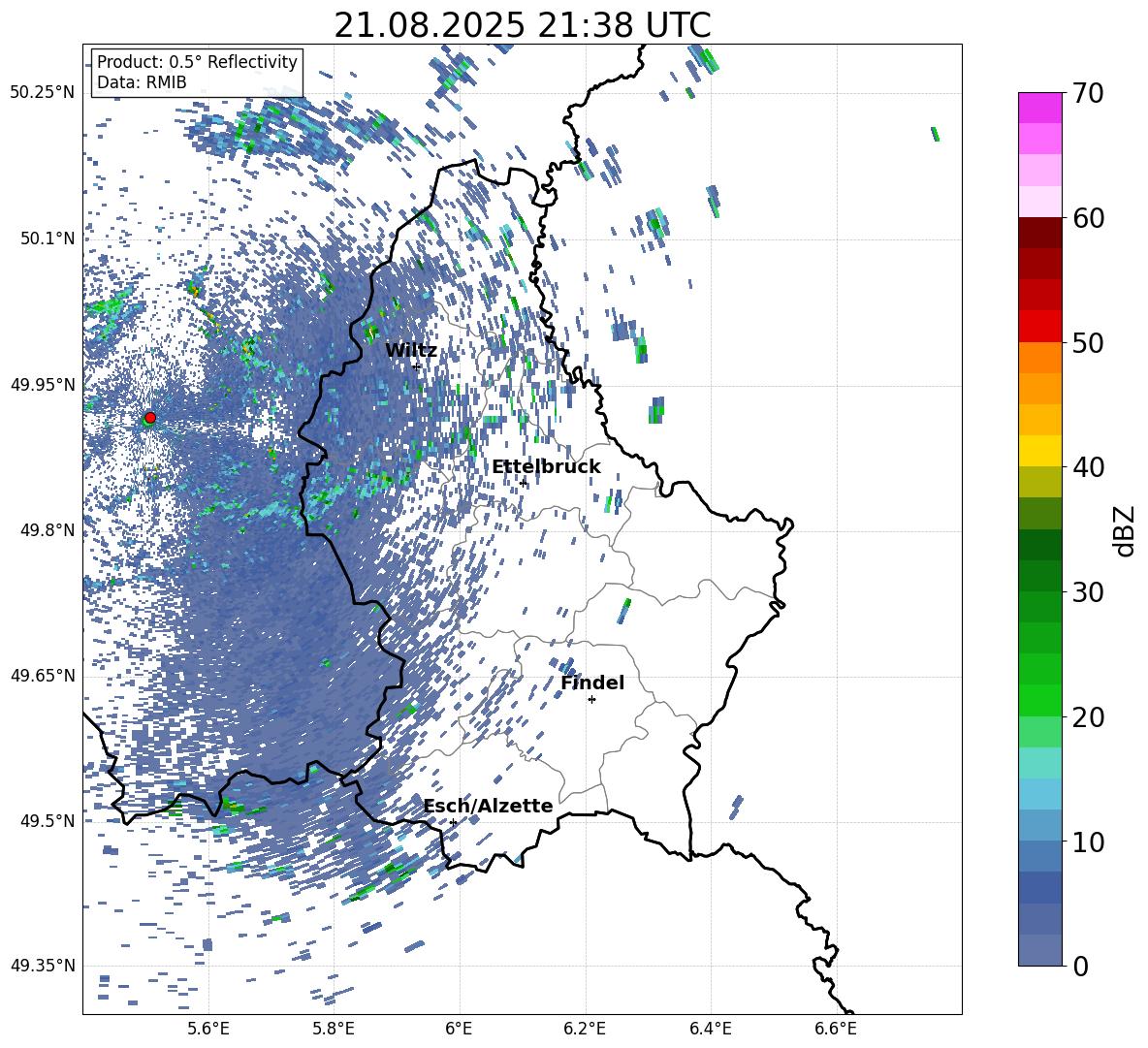This screenshot has width=1148, height=1048.
Task: Click the Findel station label
Action: [x=592, y=683]
